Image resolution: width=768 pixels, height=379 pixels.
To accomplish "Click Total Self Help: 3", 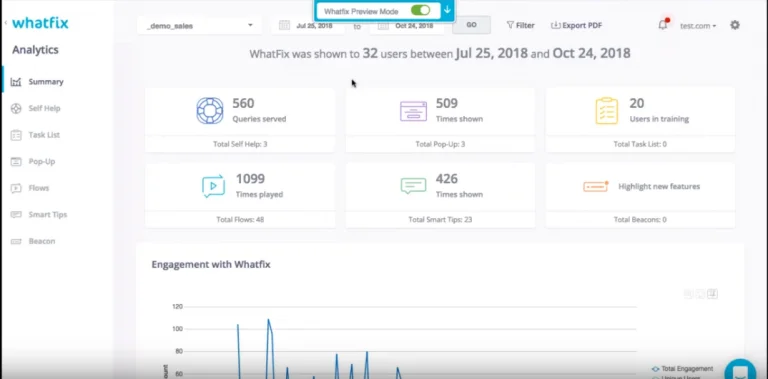I will pyautogui.click(x=240, y=144).
